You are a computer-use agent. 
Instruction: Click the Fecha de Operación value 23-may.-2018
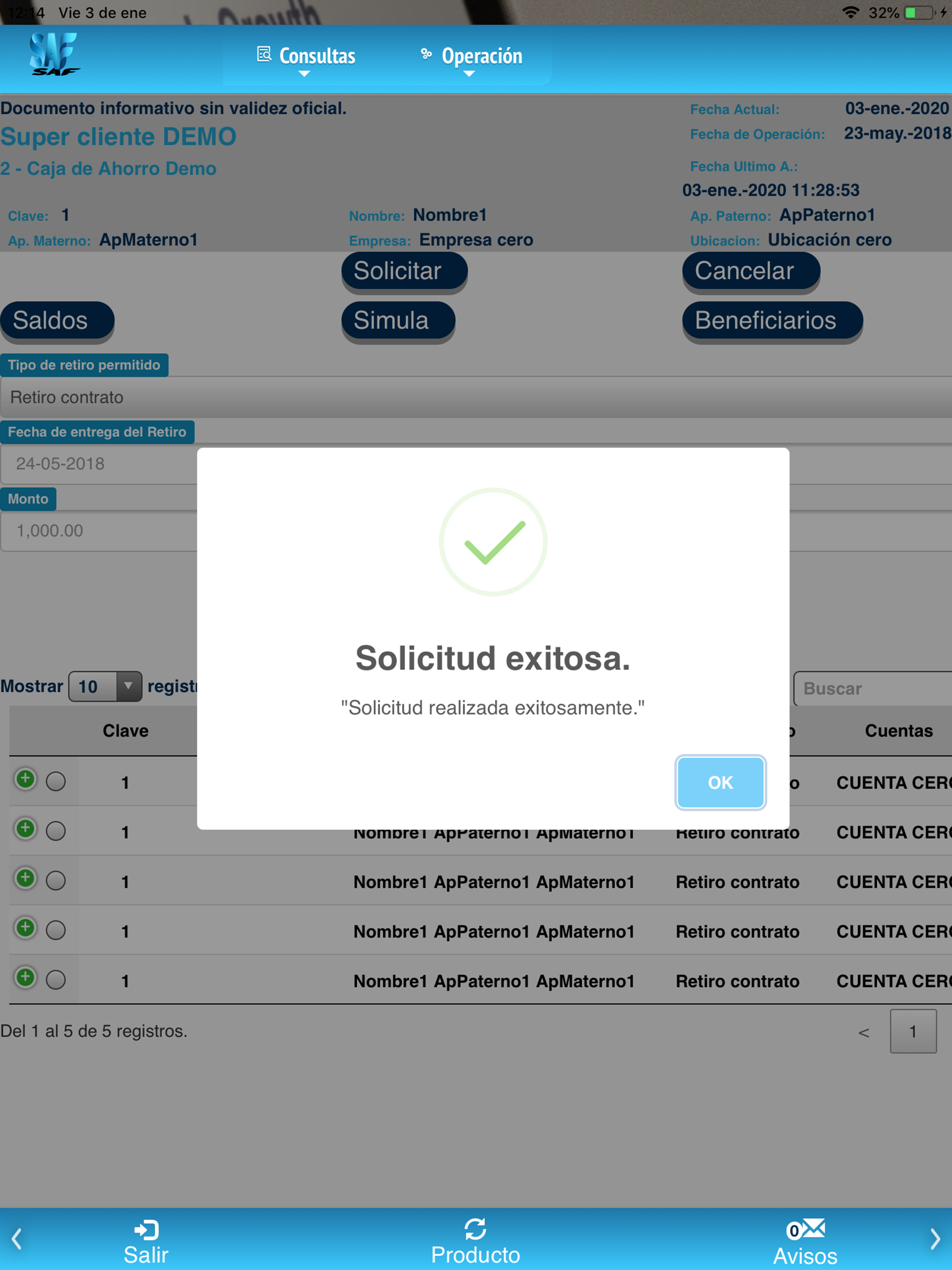click(898, 133)
